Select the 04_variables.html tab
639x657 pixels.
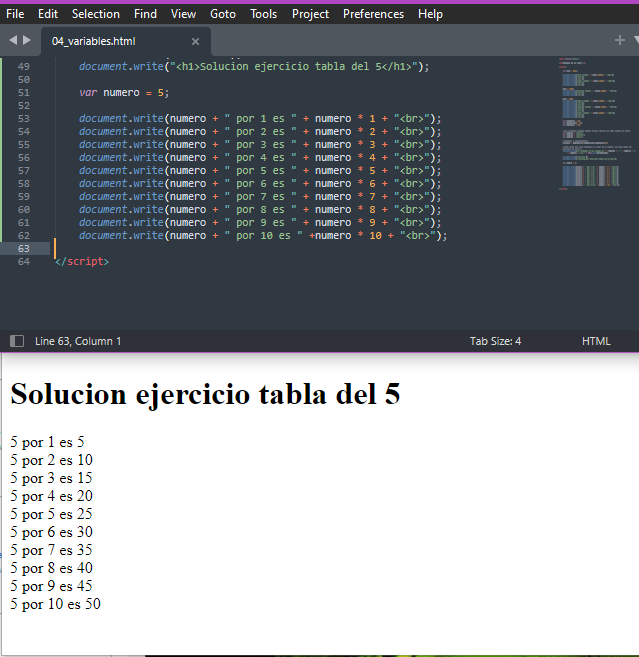(x=126, y=41)
